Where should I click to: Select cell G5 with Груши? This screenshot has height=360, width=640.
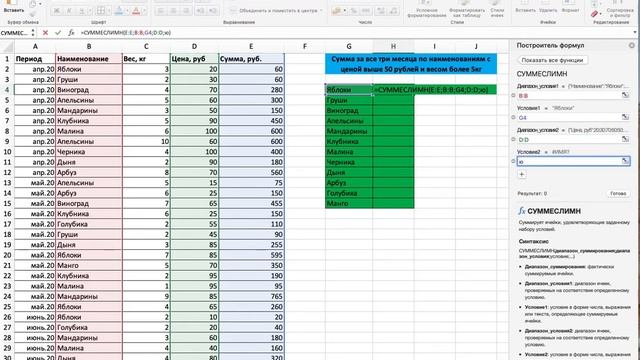coord(349,100)
